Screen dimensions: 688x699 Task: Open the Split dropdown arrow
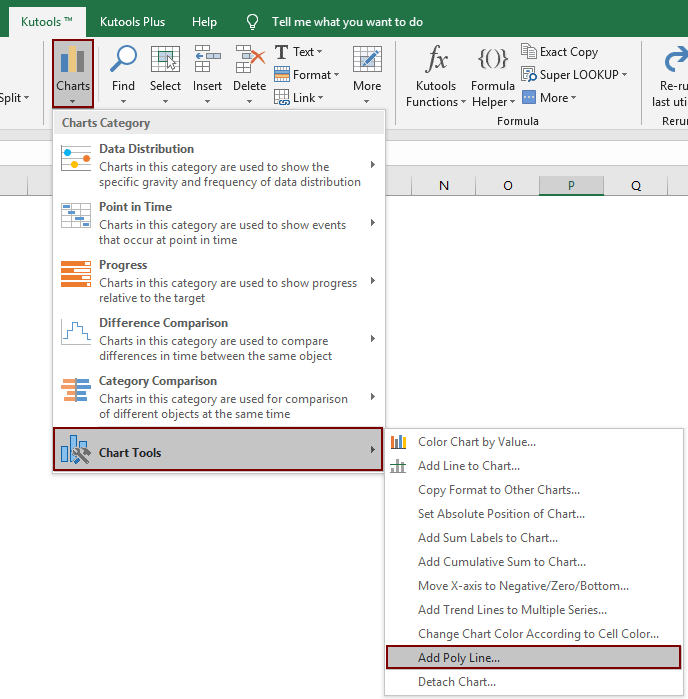(27, 98)
